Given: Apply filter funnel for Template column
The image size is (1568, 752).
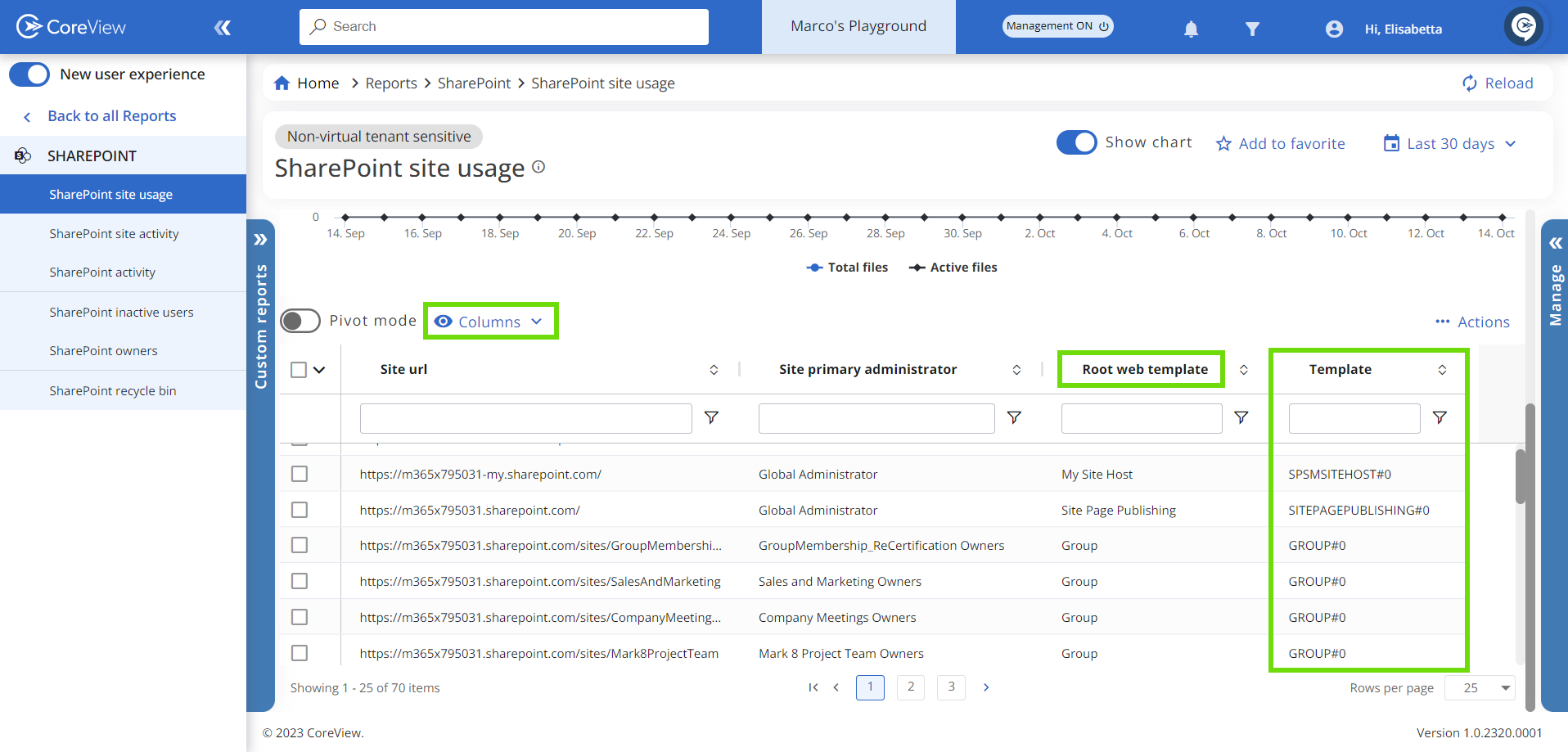Looking at the screenshot, I should [1440, 418].
